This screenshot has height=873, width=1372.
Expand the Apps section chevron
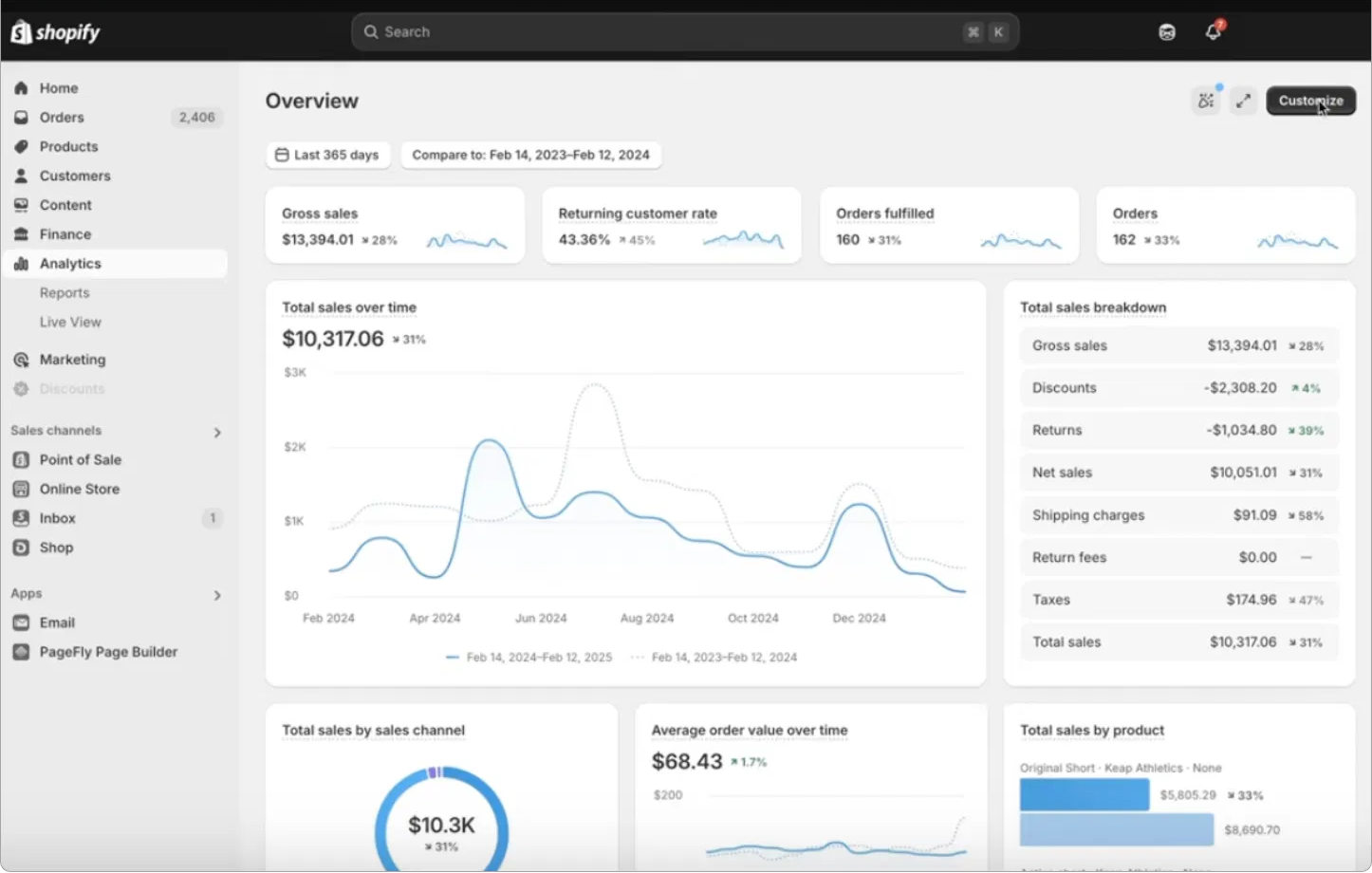click(x=217, y=595)
